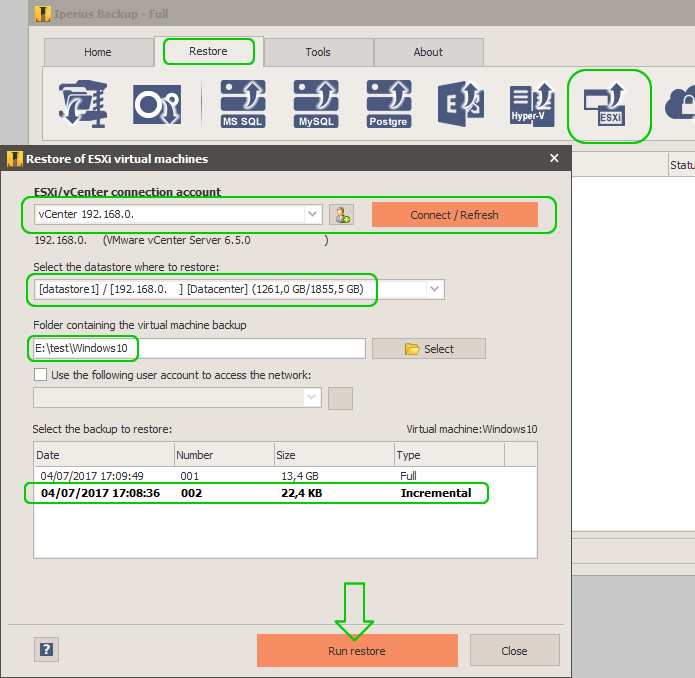Screen dimensions: 695x678
Task: Click the Number column header
Action: click(x=224, y=455)
